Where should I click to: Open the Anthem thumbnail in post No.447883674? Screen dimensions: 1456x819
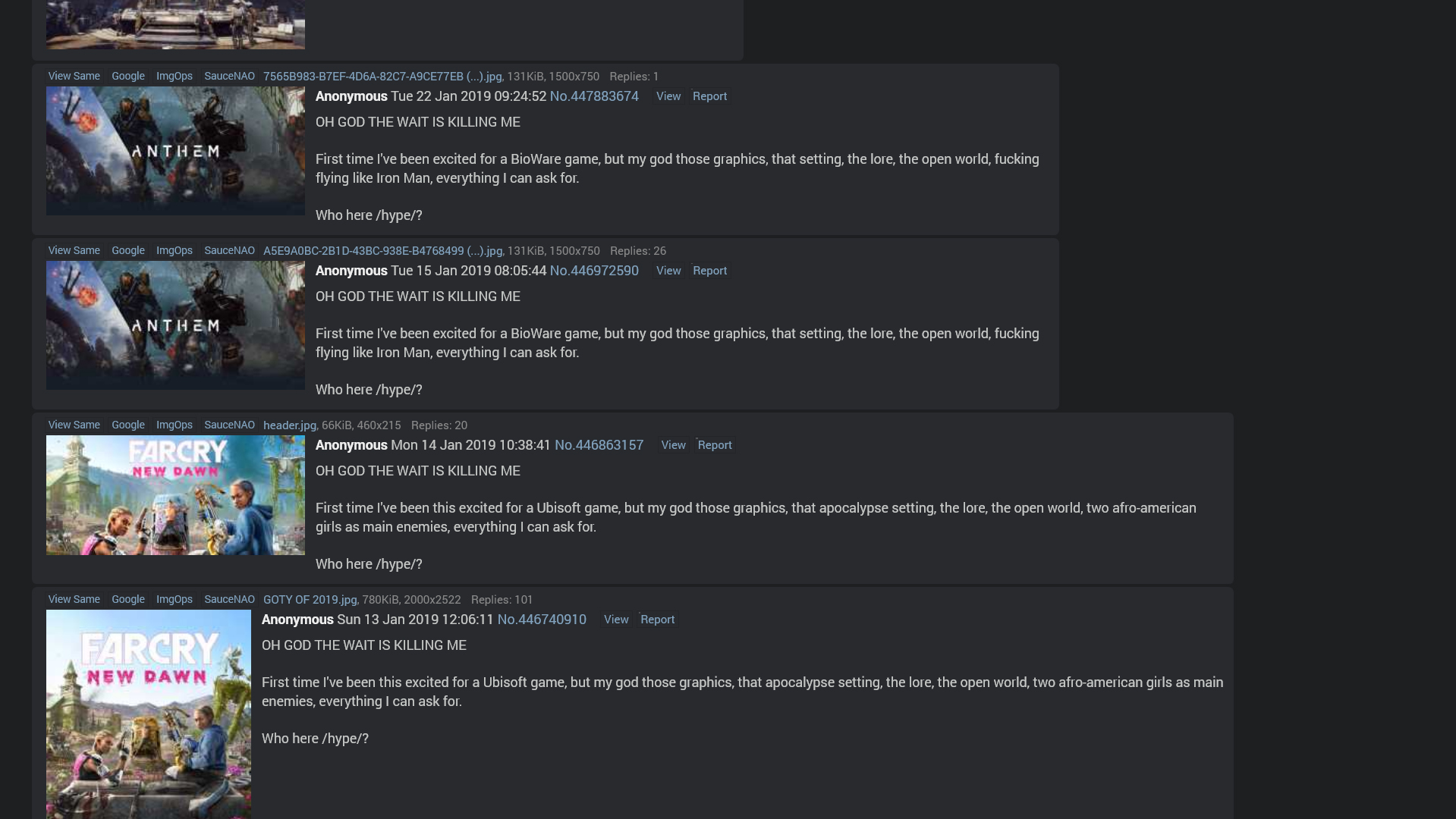(175, 151)
